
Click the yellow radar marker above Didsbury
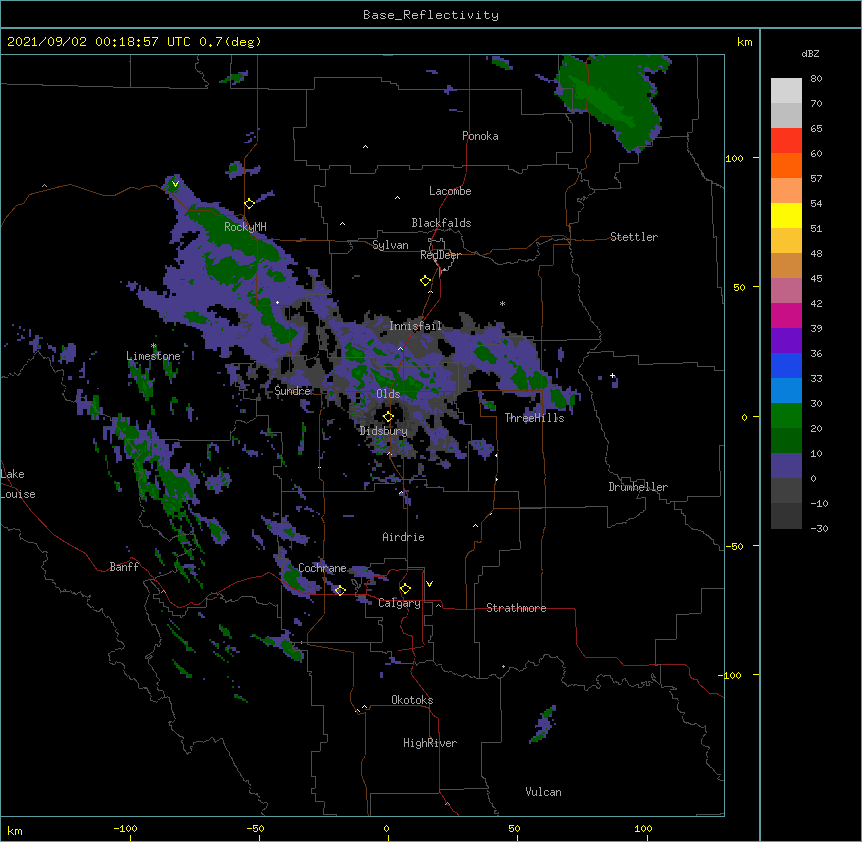pyautogui.click(x=388, y=417)
